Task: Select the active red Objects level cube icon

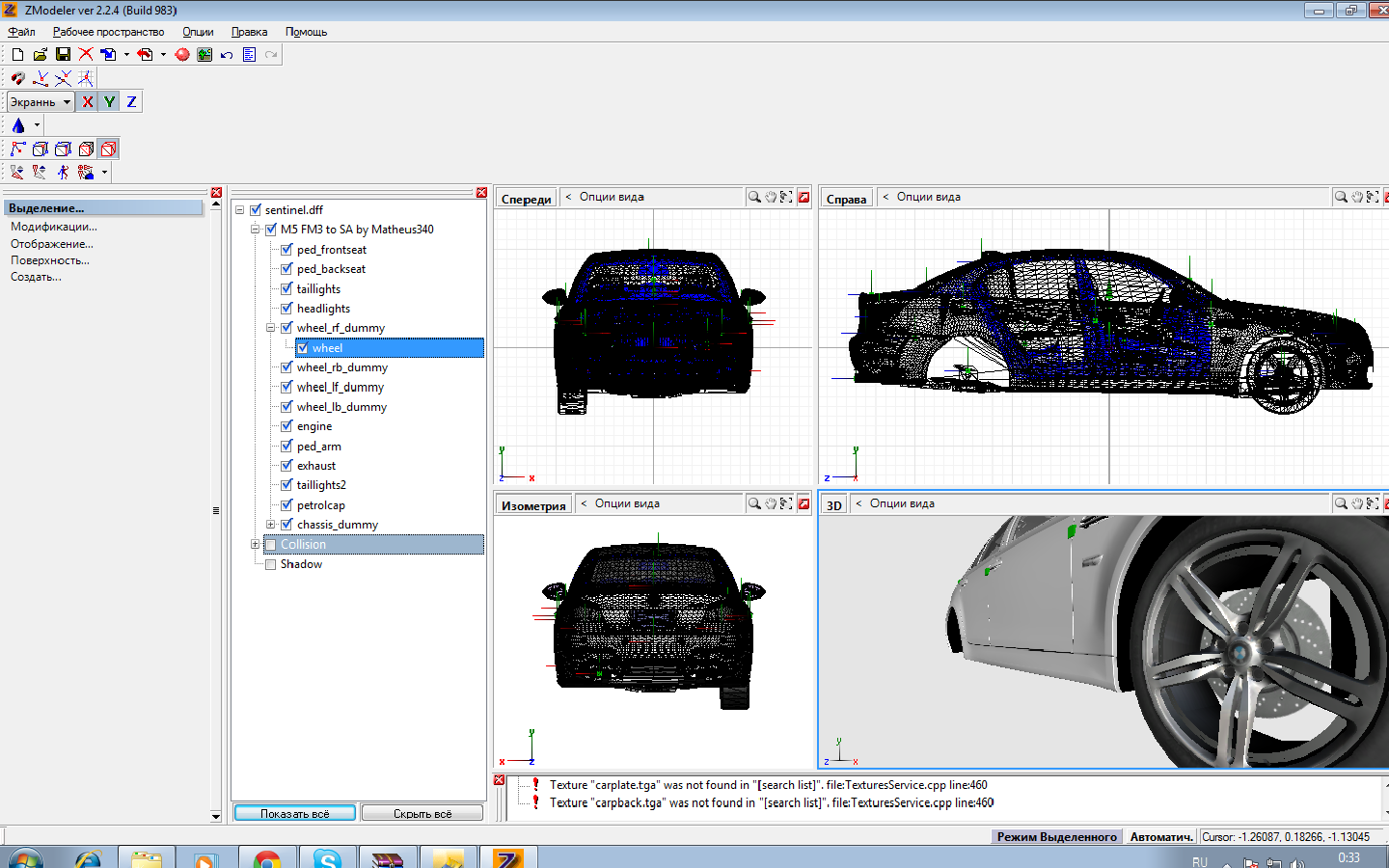Action: pyautogui.click(x=108, y=149)
